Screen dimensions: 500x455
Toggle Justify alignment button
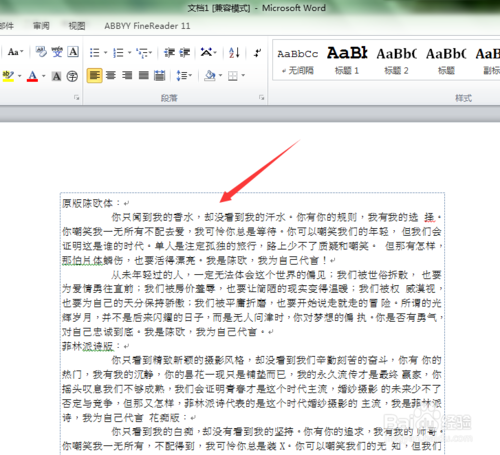click(143, 76)
